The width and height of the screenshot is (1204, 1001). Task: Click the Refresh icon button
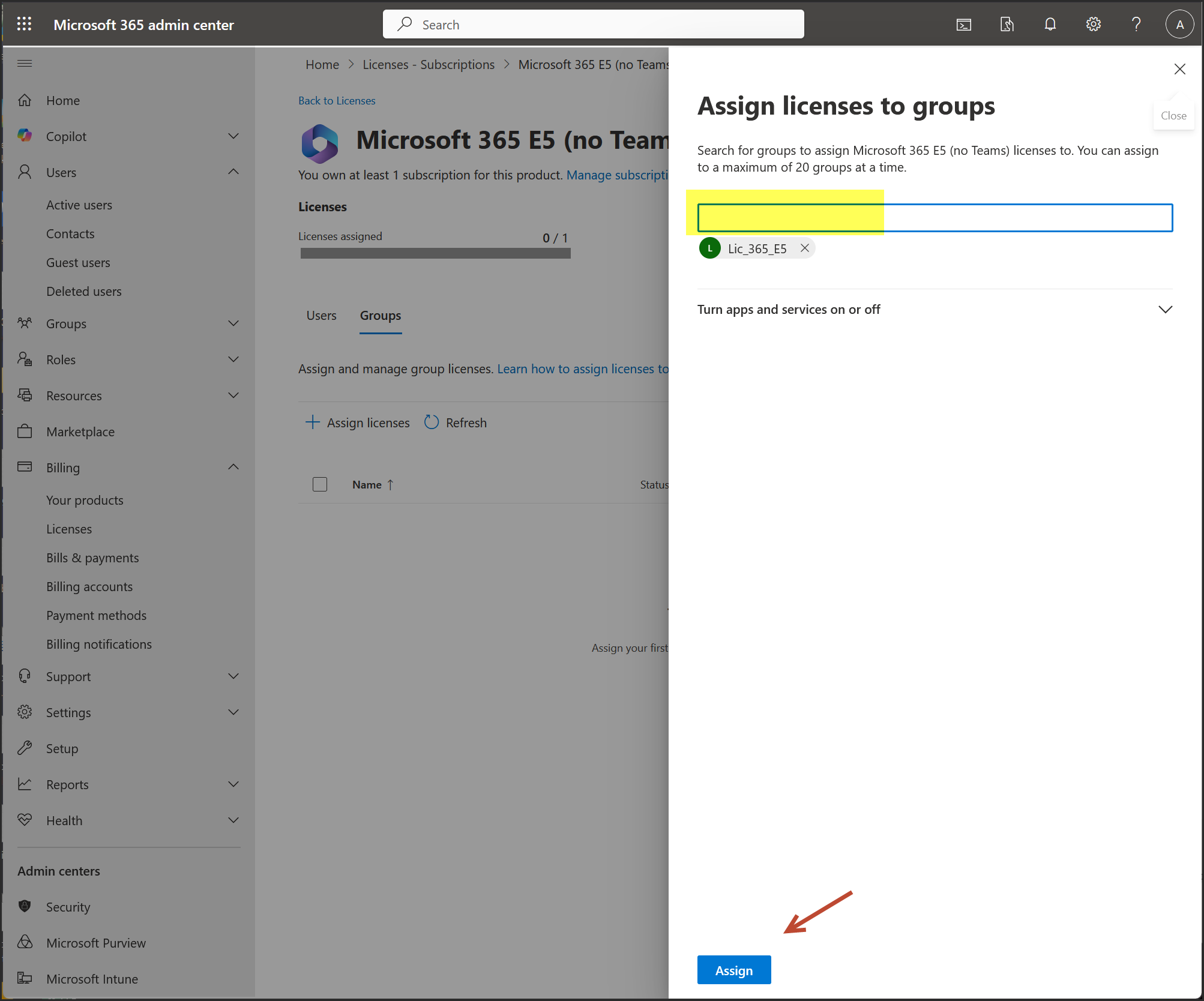(x=432, y=422)
